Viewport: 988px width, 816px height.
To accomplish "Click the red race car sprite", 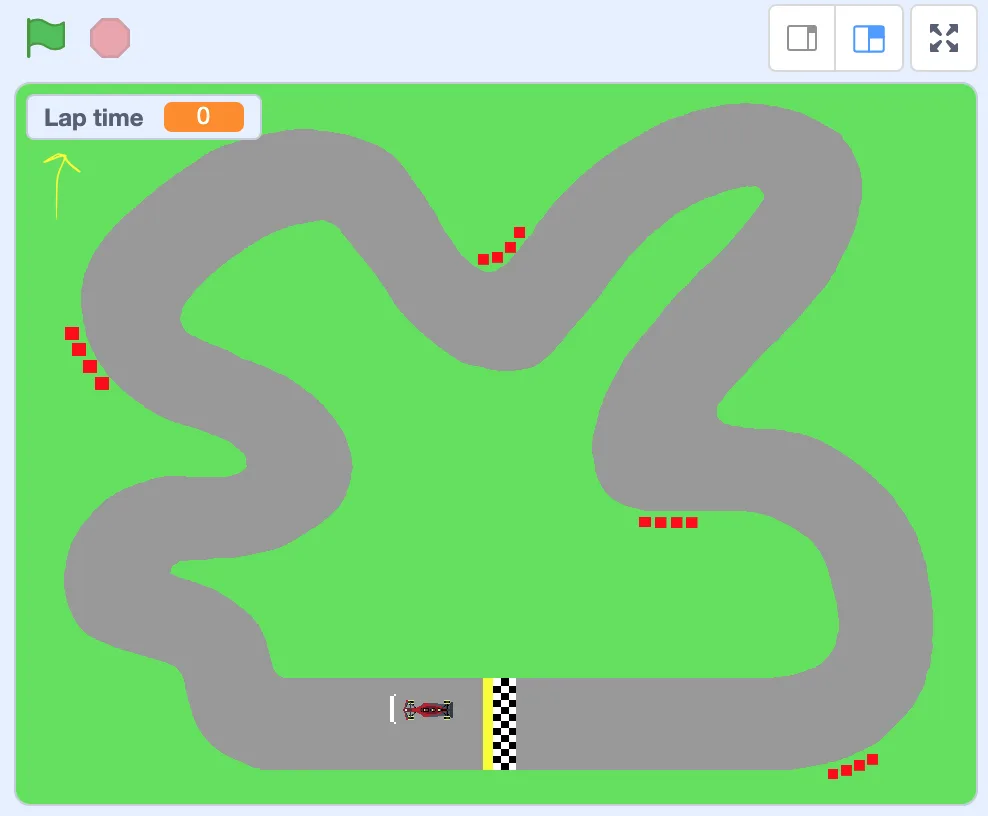I will pyautogui.click(x=428, y=710).
